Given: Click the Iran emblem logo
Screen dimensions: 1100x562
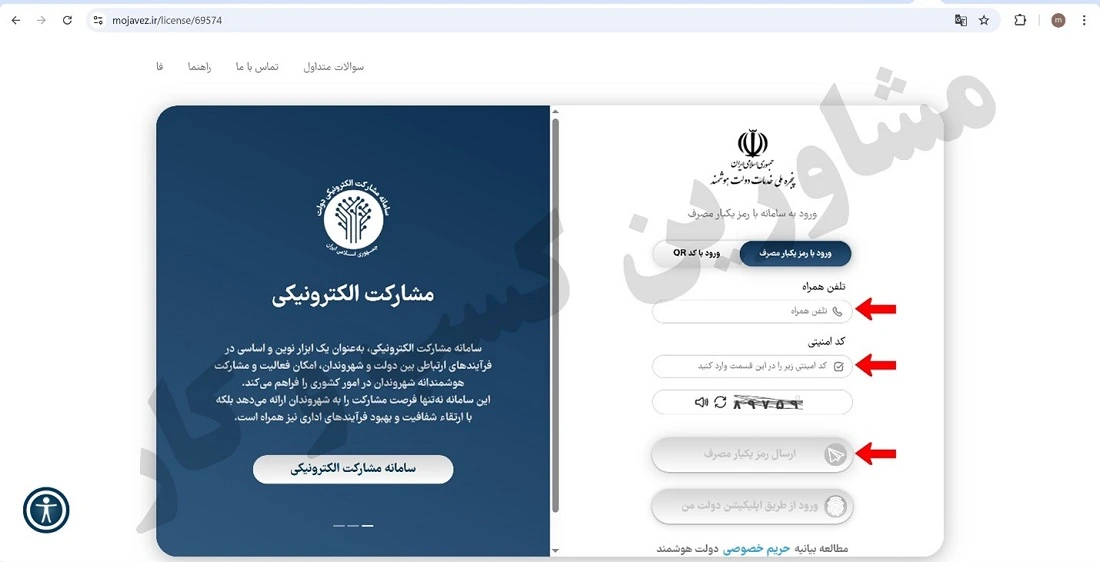Looking at the screenshot, I should pyautogui.click(x=752, y=144).
